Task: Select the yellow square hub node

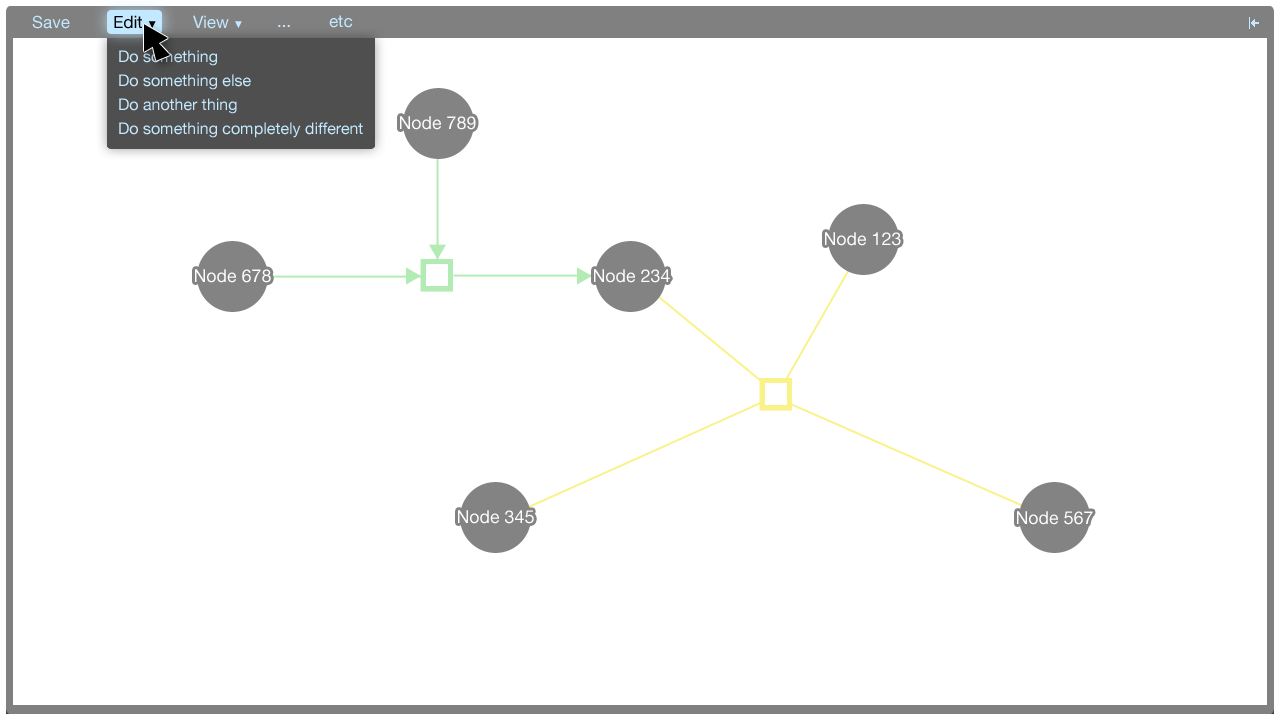Action: coord(775,394)
